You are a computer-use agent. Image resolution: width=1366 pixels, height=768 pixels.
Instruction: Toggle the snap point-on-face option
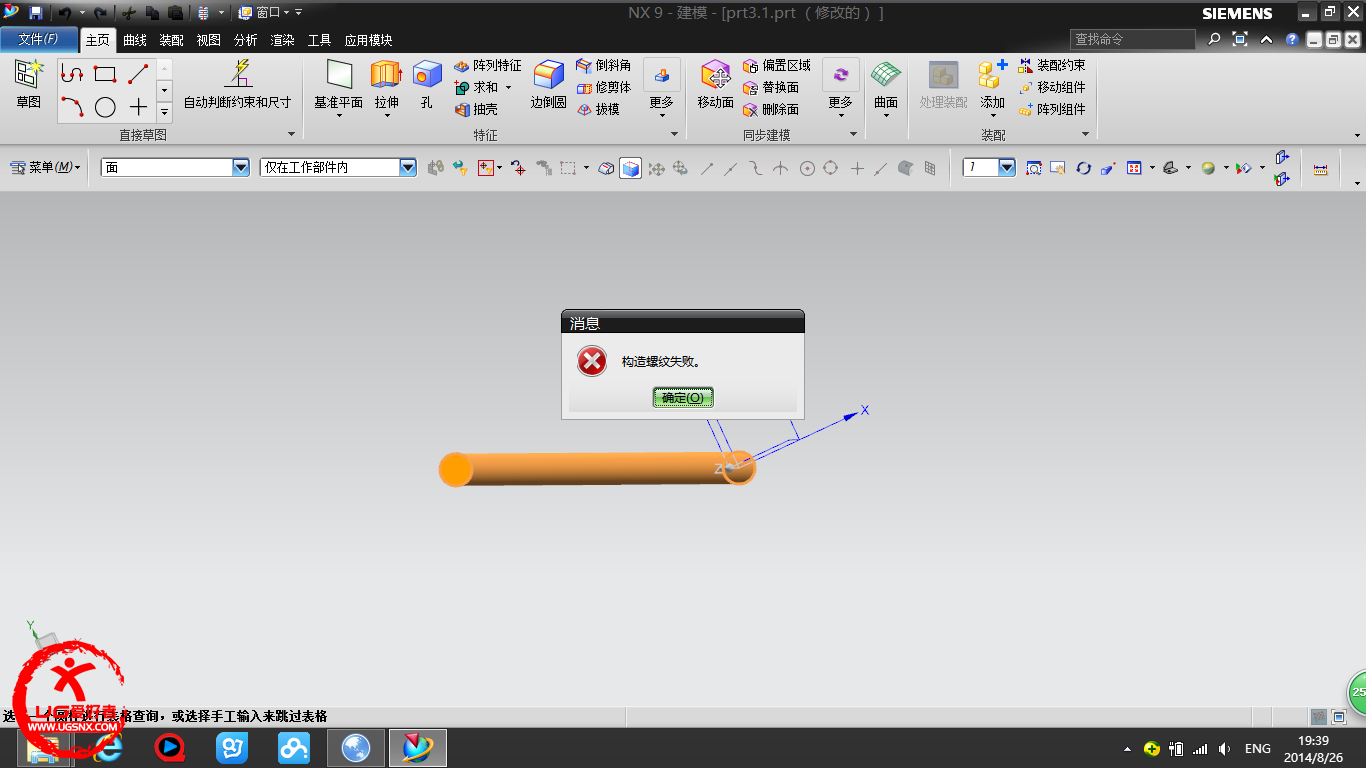[906, 168]
